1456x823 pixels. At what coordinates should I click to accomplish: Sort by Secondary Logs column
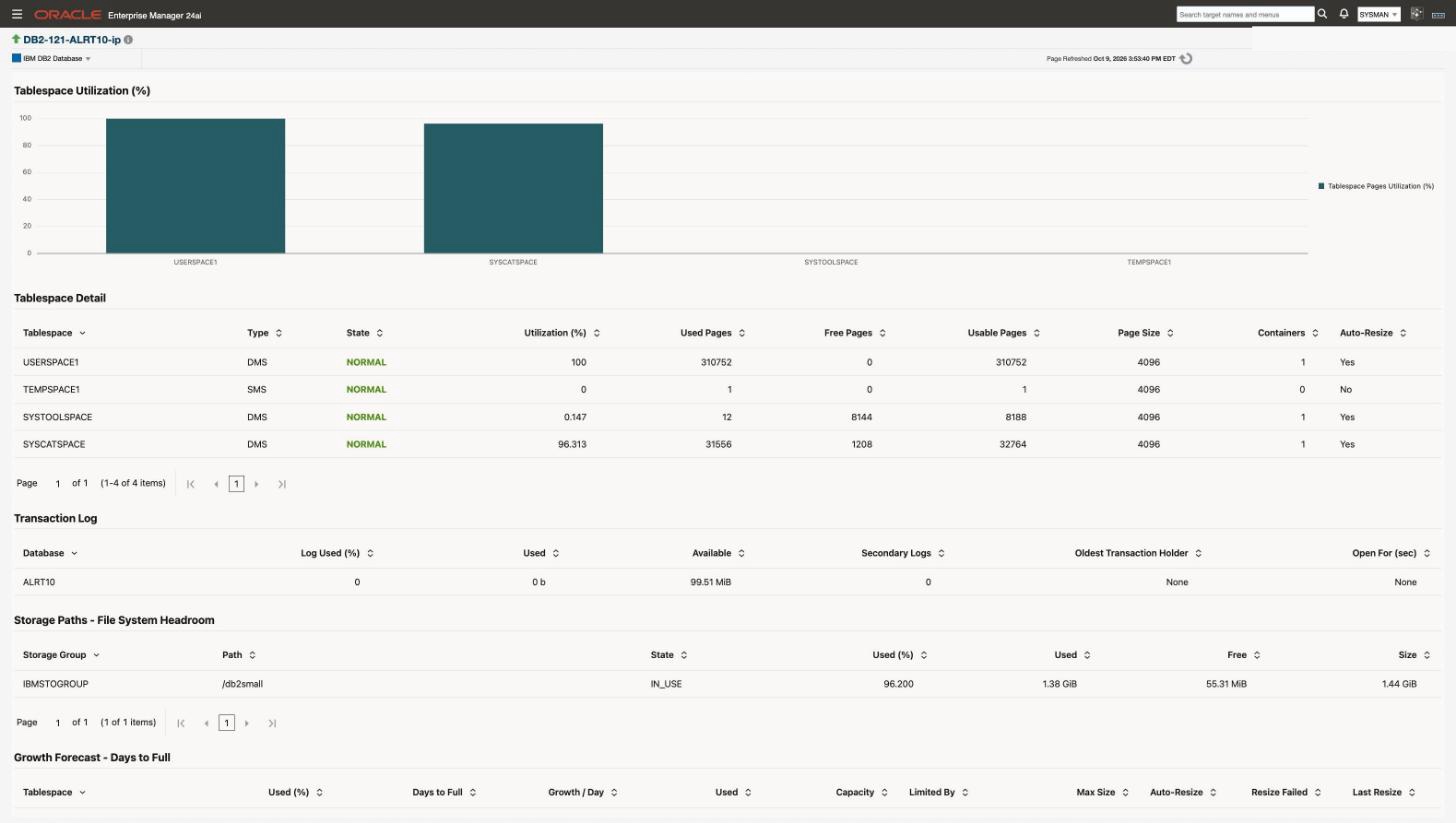941,553
